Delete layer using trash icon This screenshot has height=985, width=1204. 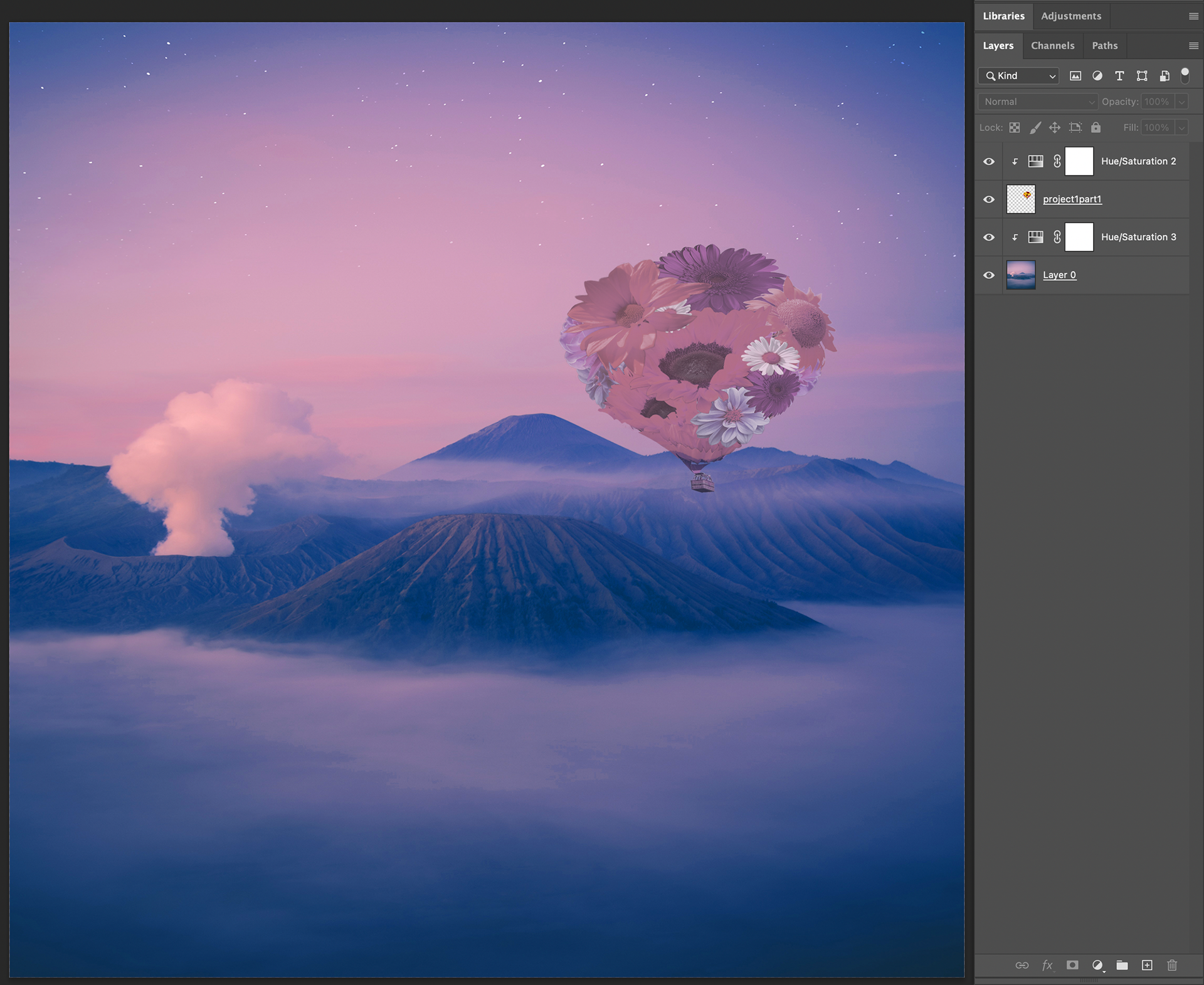[x=1172, y=965]
